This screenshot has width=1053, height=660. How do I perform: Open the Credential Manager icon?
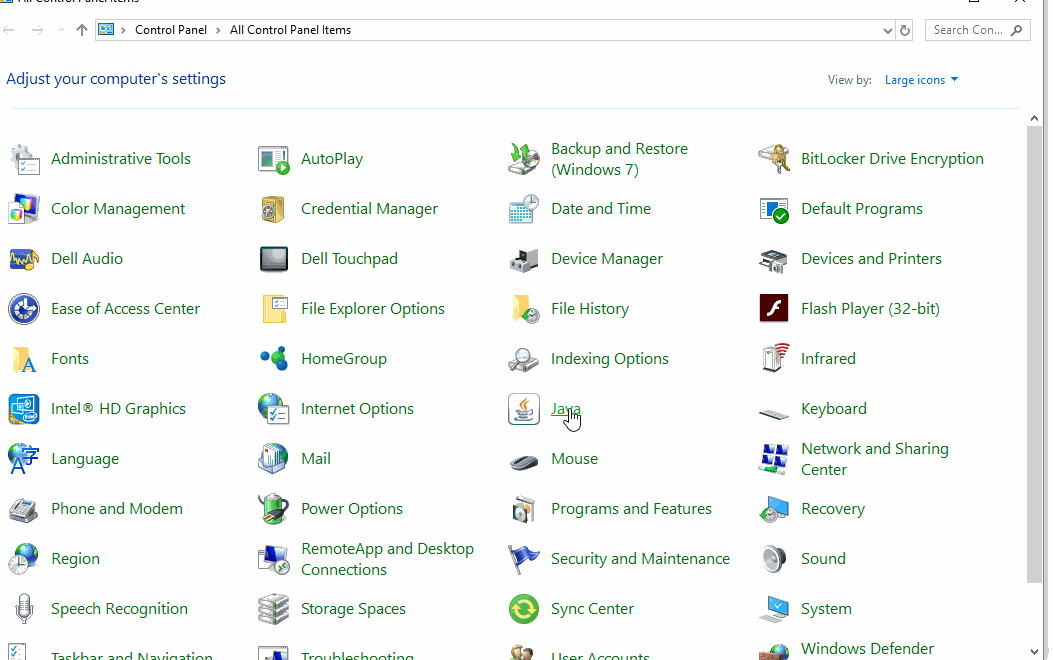(x=274, y=209)
